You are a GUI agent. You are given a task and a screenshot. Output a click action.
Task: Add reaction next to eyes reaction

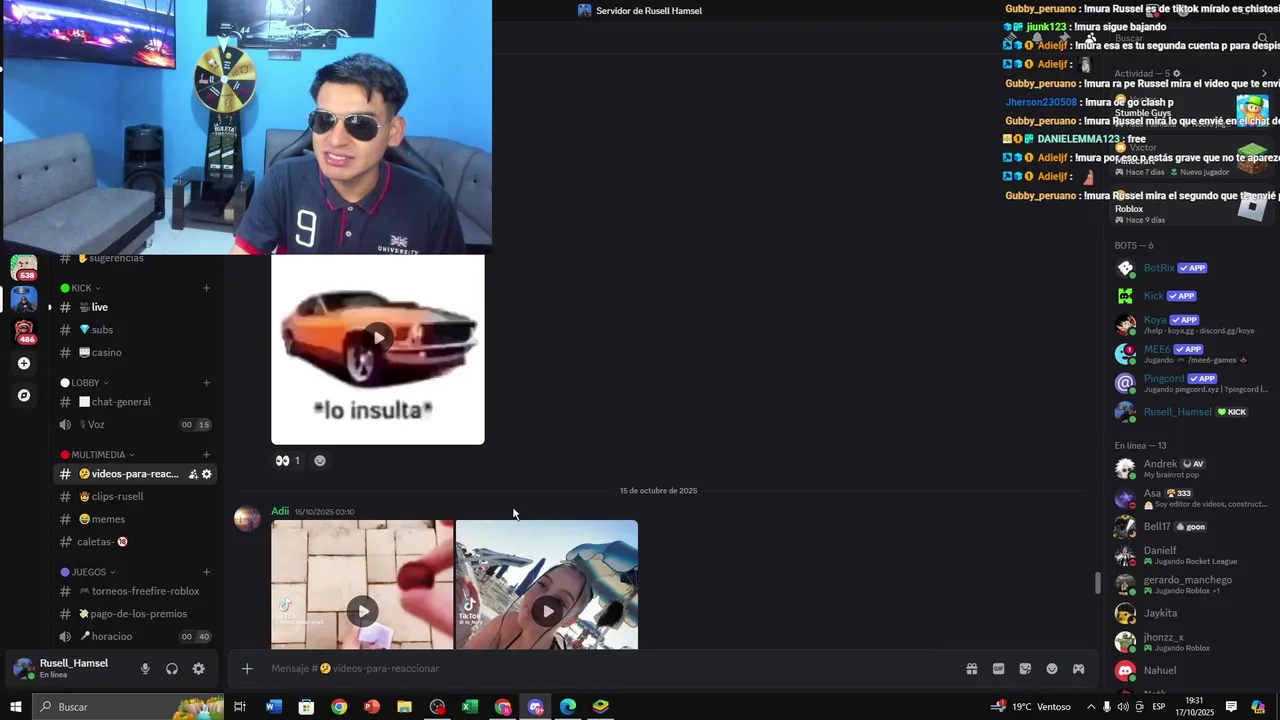pos(320,461)
